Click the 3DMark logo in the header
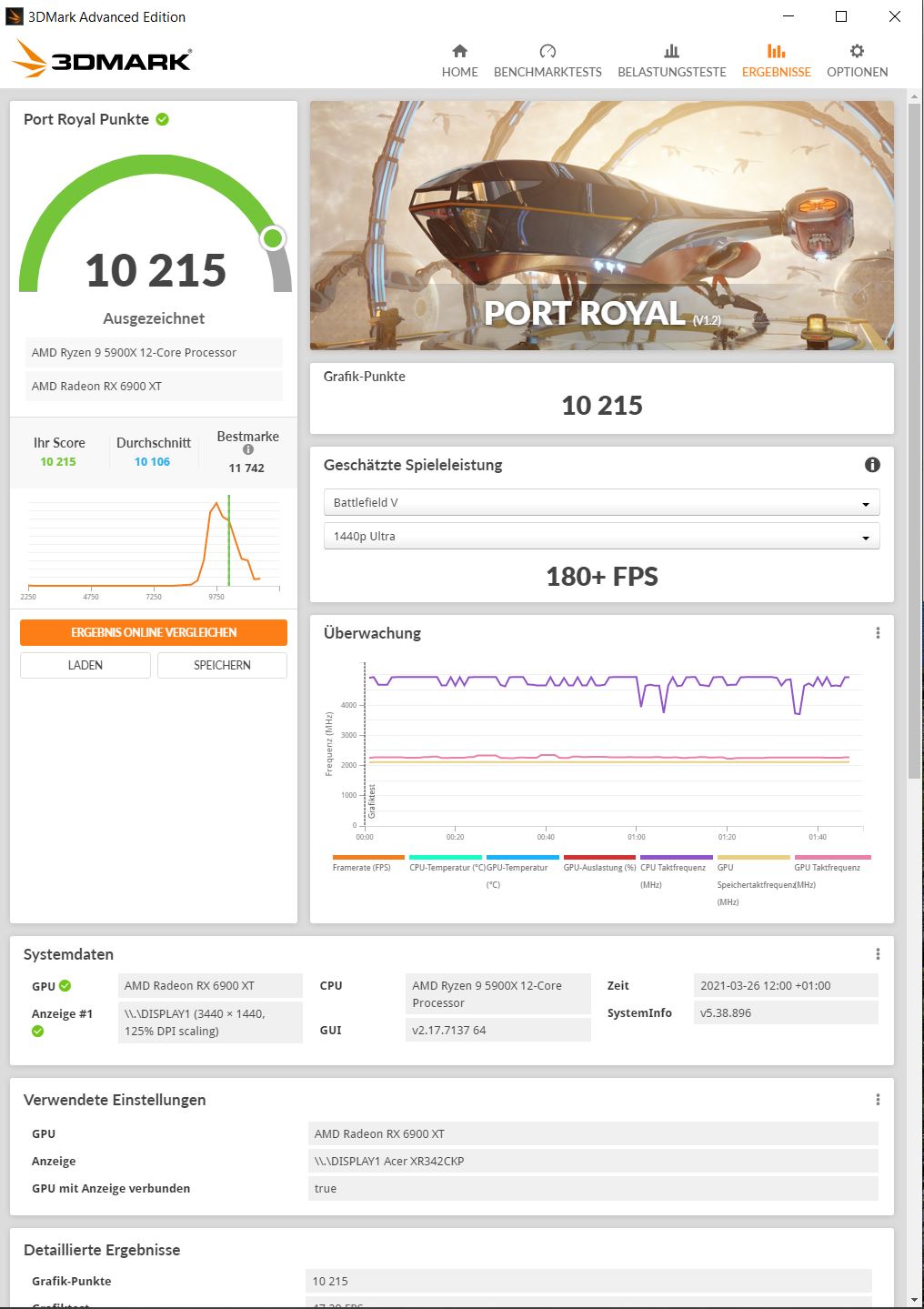 pos(102,59)
